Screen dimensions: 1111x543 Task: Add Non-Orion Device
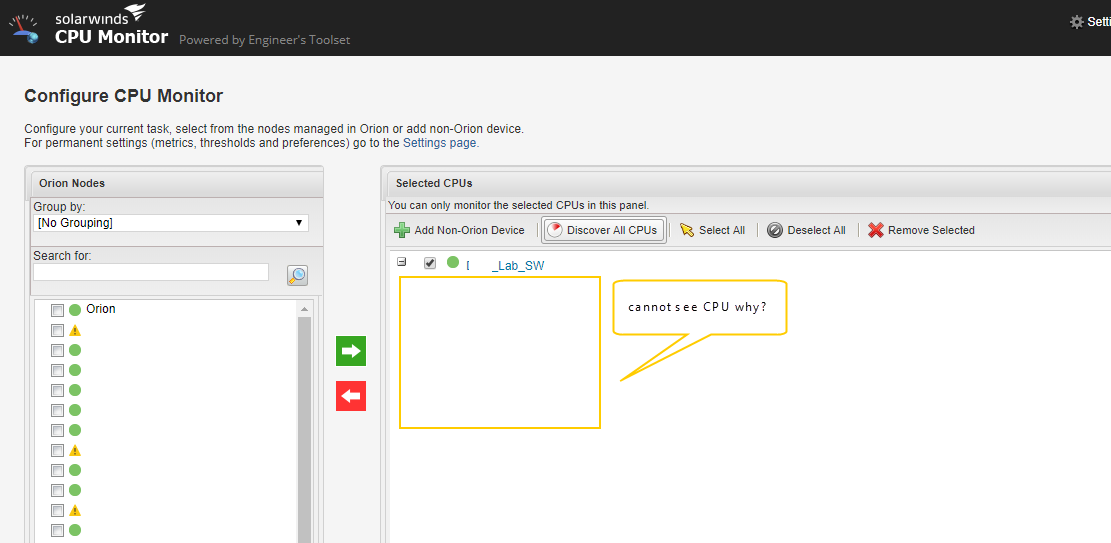click(459, 230)
